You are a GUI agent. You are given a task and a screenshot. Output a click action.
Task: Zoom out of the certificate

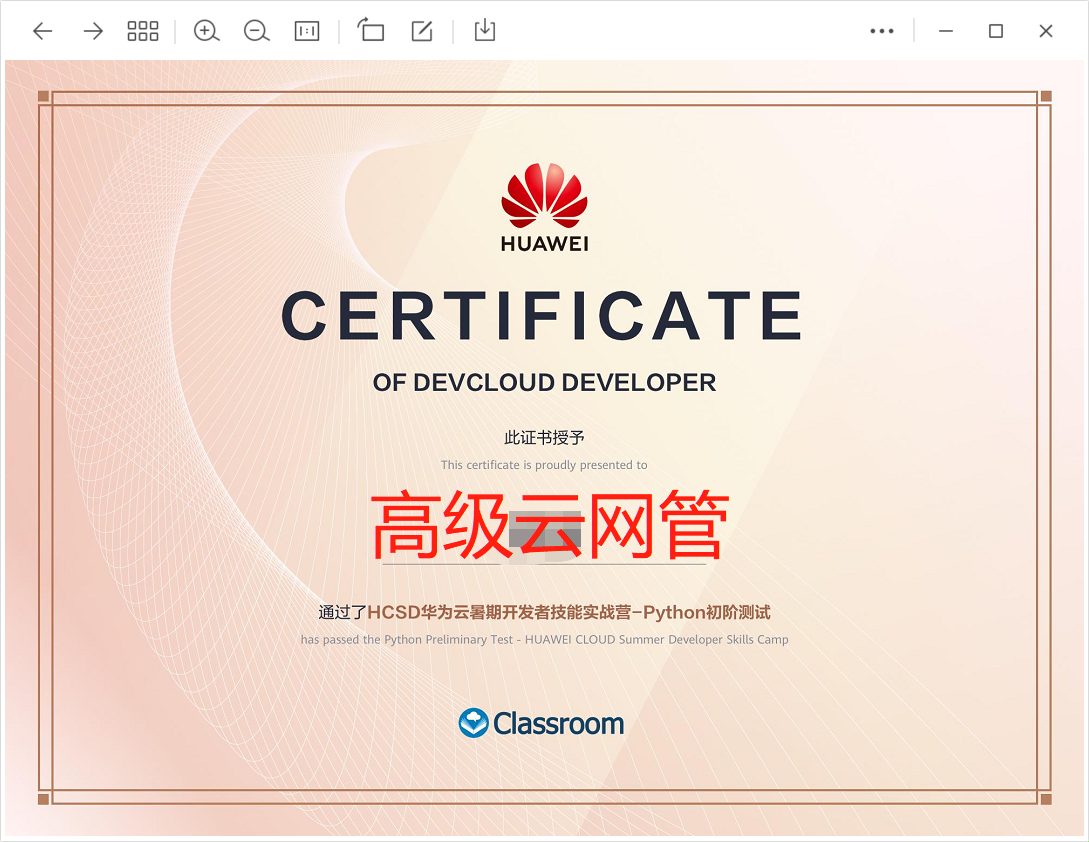tap(256, 31)
